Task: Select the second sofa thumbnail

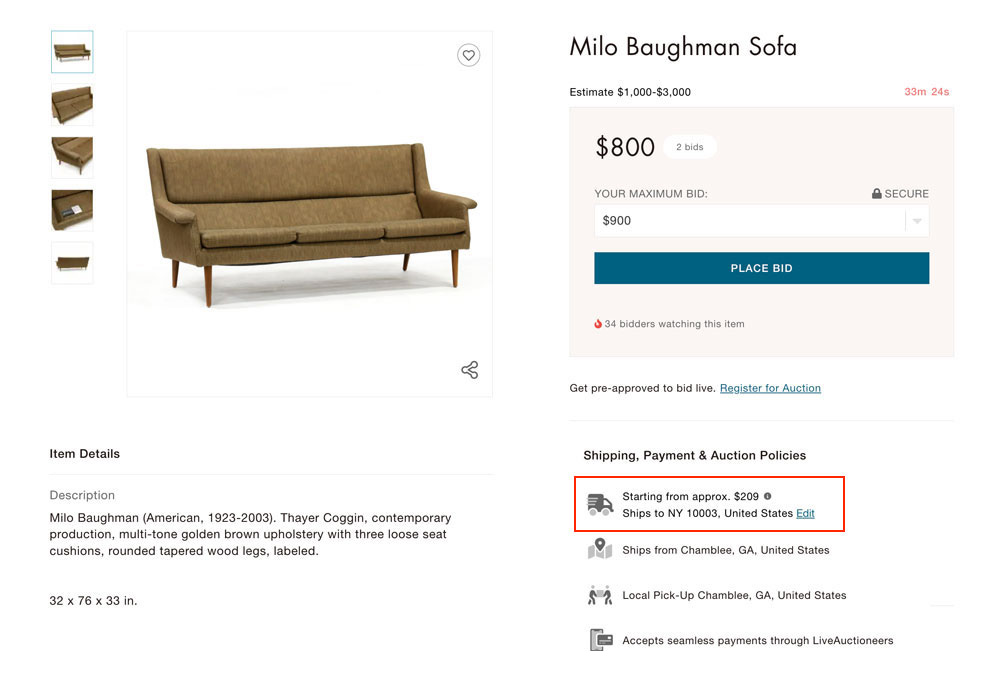Action: pyautogui.click(x=72, y=104)
